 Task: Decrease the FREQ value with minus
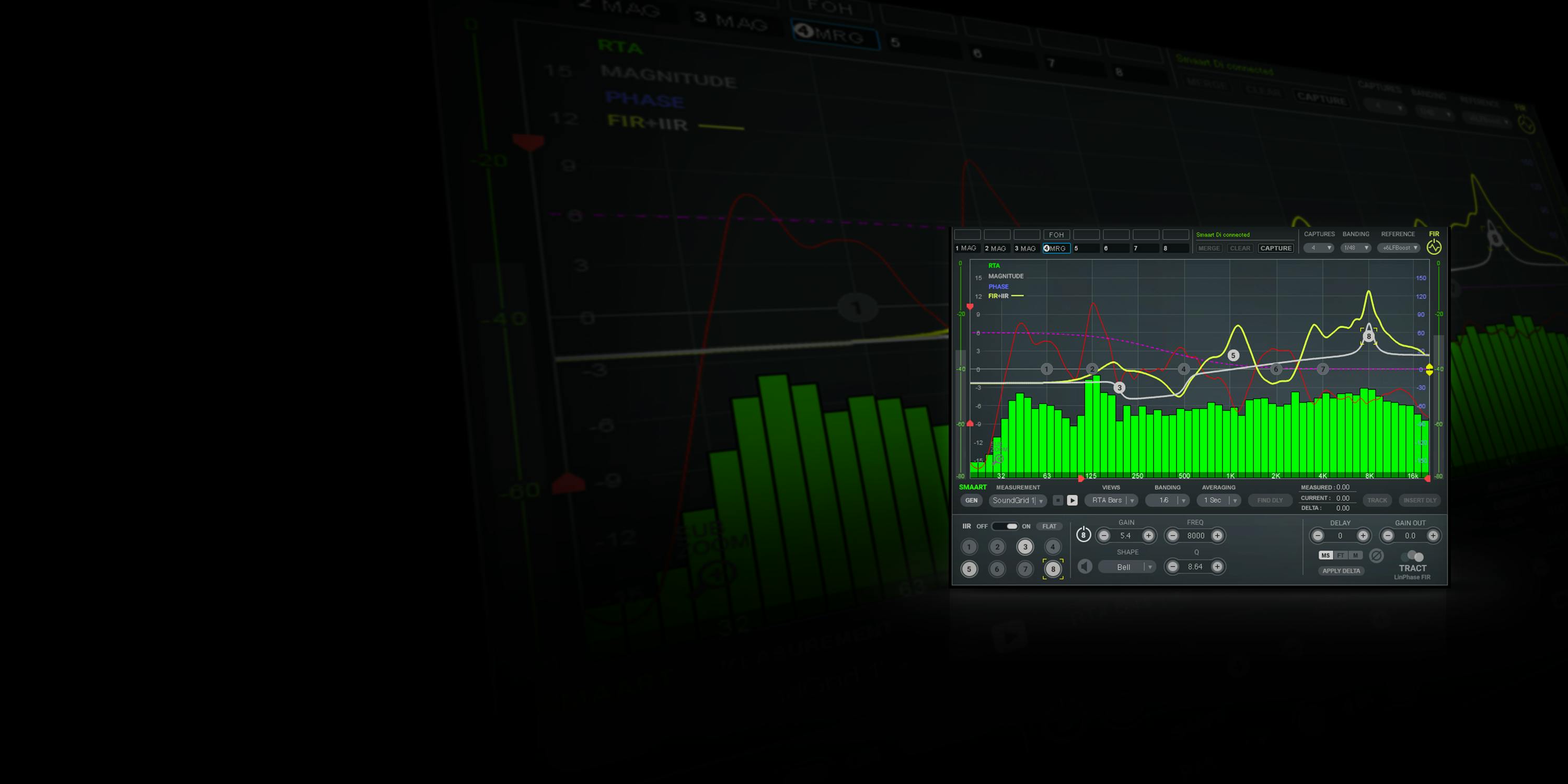point(1172,536)
